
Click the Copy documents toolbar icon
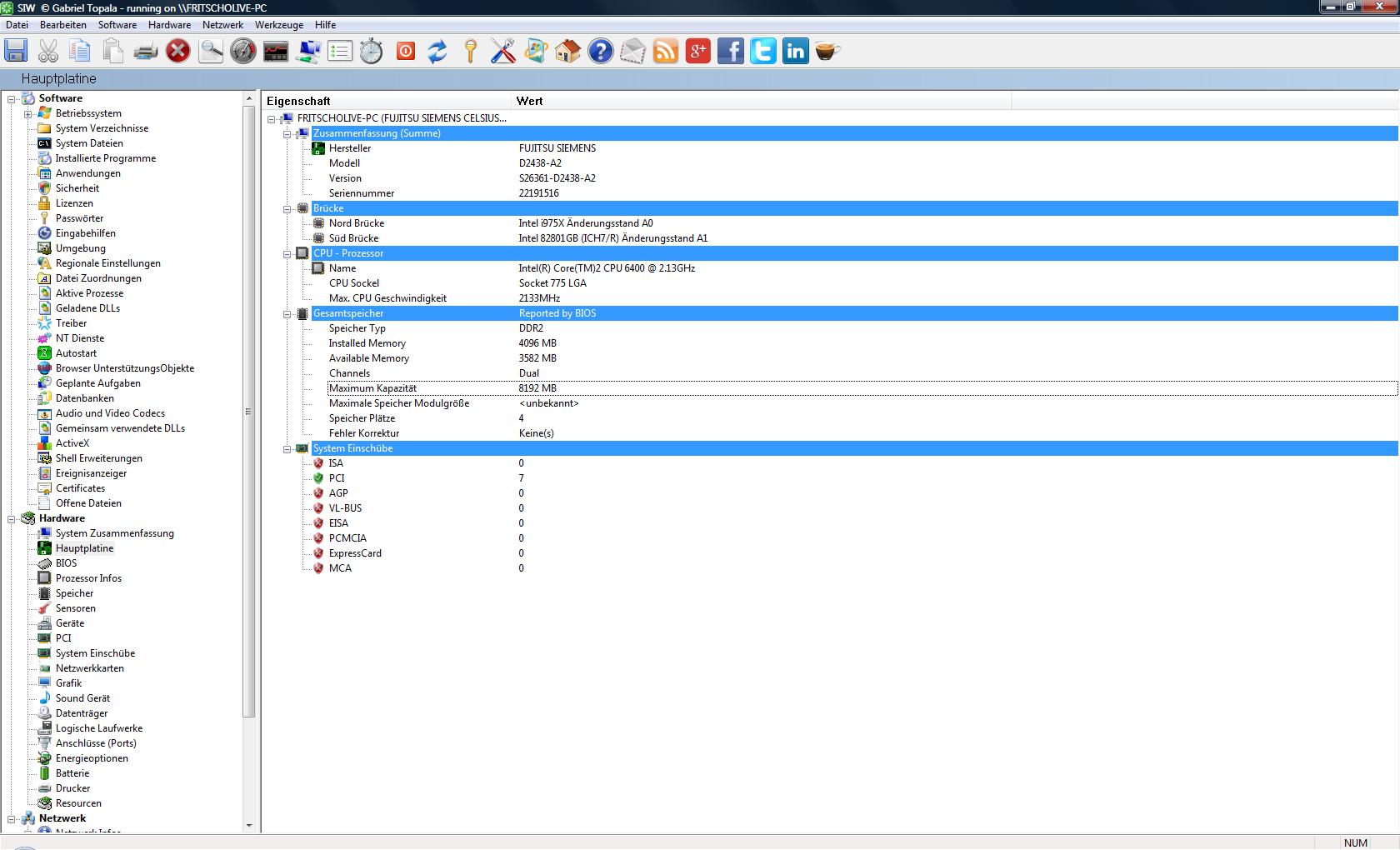(x=80, y=51)
